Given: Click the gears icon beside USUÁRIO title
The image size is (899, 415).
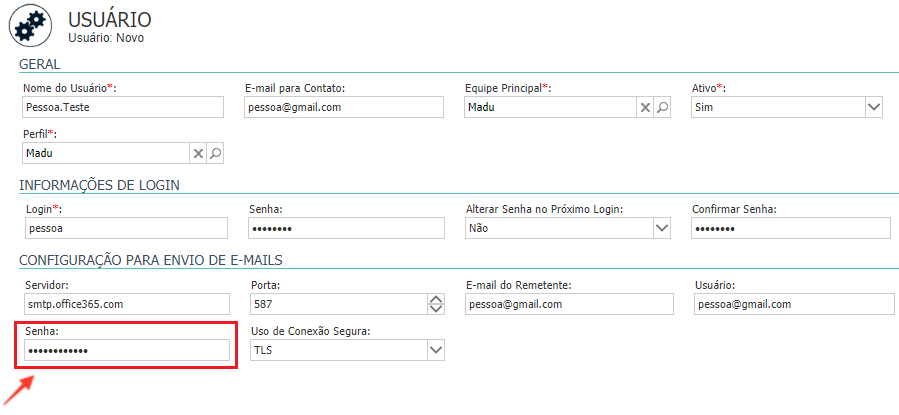Looking at the screenshot, I should coord(30,26).
